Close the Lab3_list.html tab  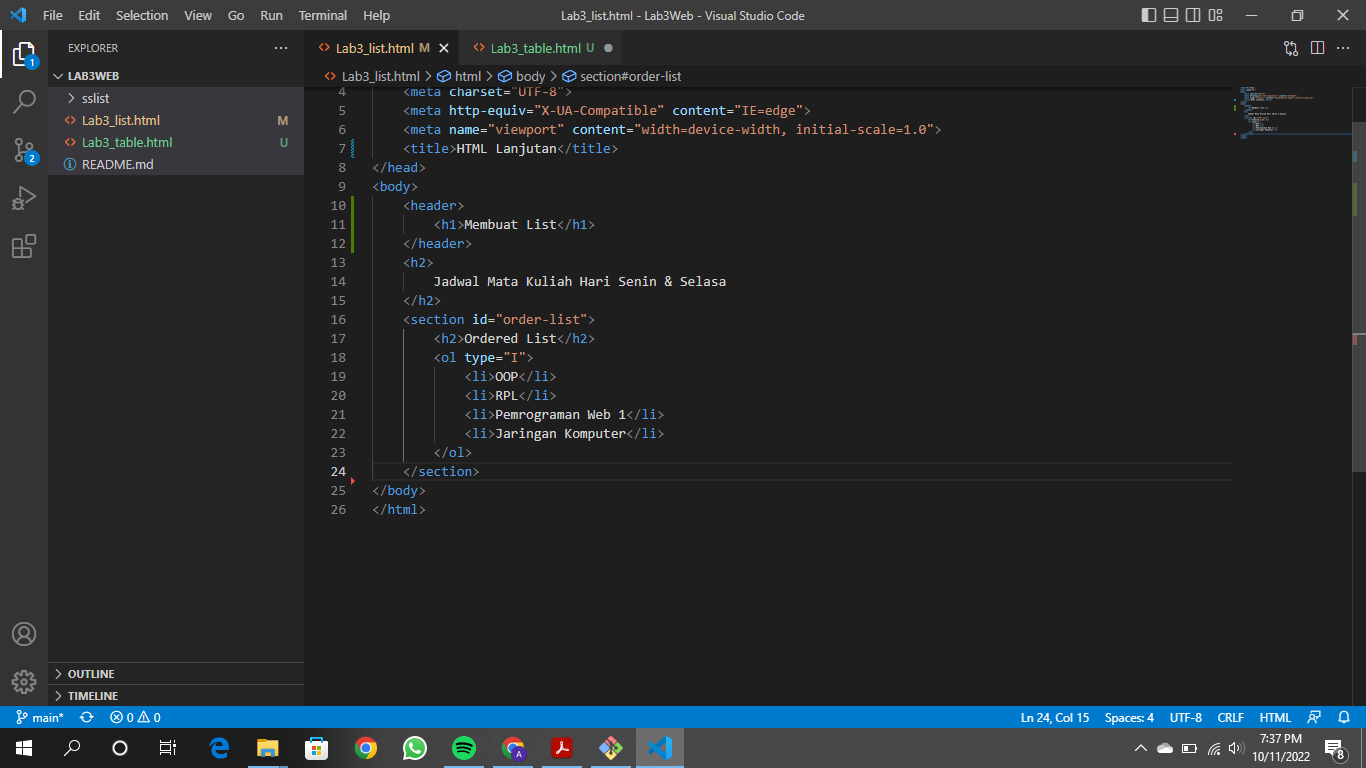click(x=444, y=48)
